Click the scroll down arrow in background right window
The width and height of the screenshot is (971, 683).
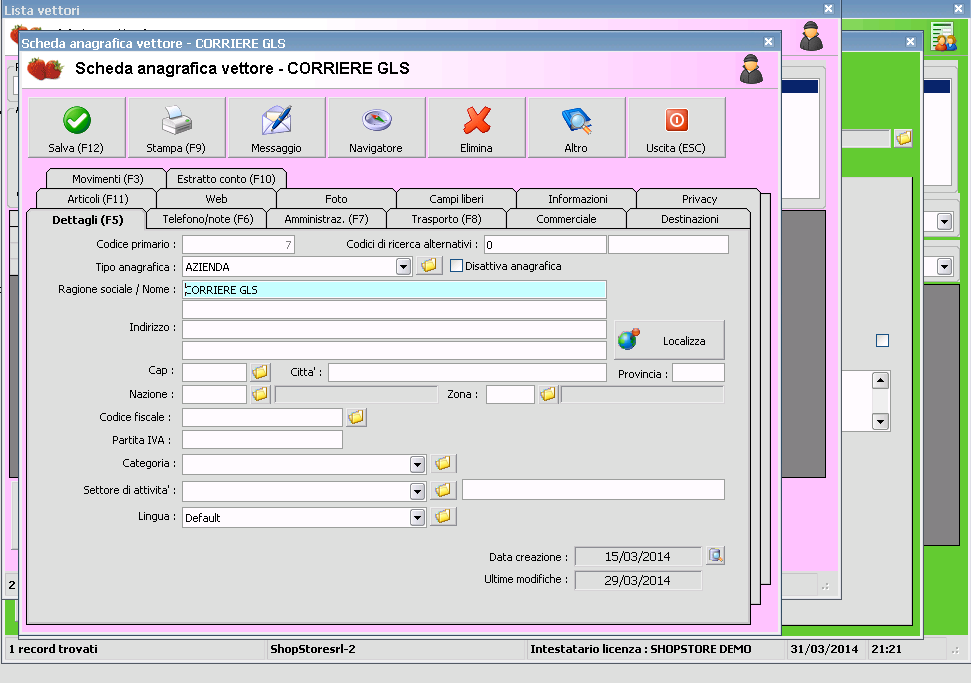pos(880,422)
